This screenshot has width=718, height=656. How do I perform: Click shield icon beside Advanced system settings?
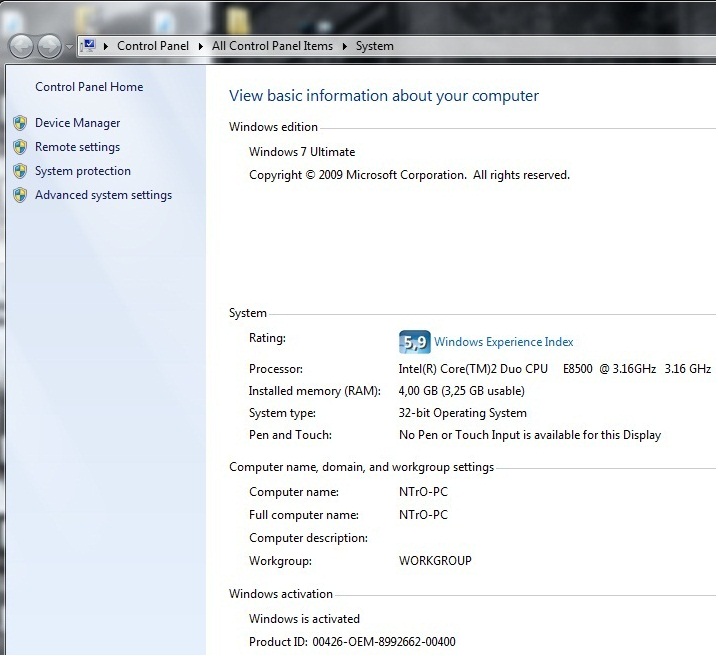20,195
